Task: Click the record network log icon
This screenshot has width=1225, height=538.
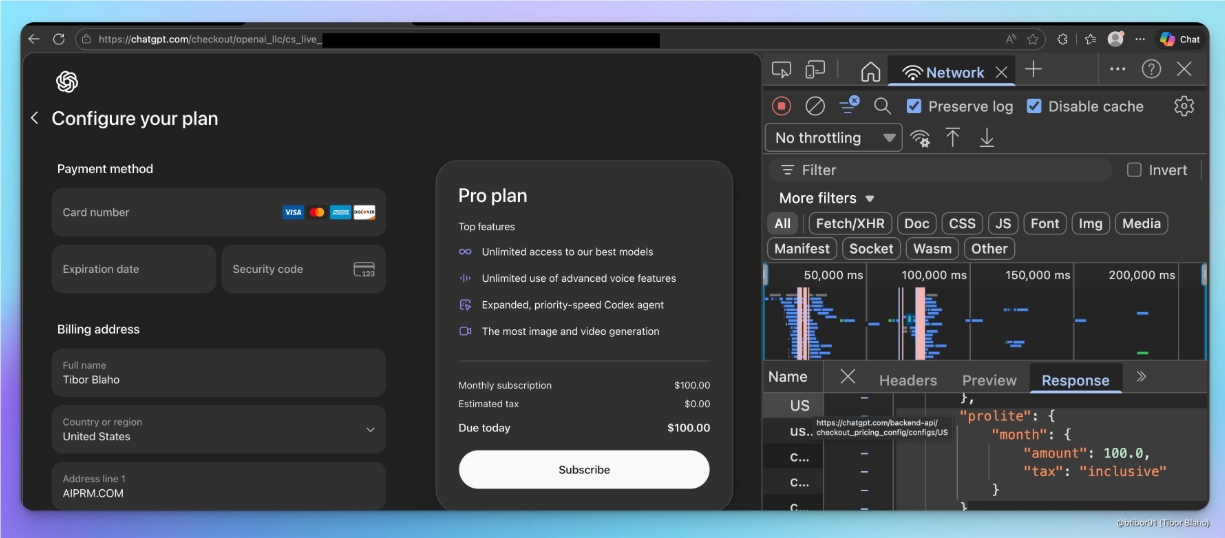Action: pyautogui.click(x=782, y=106)
